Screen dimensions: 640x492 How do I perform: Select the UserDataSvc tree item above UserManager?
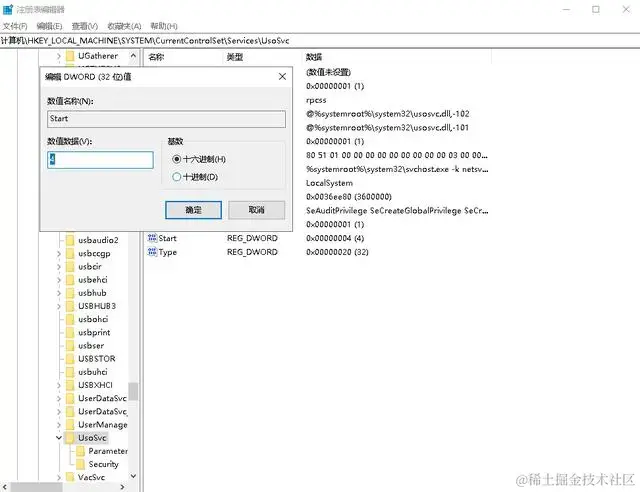pyautogui.click(x=102, y=411)
